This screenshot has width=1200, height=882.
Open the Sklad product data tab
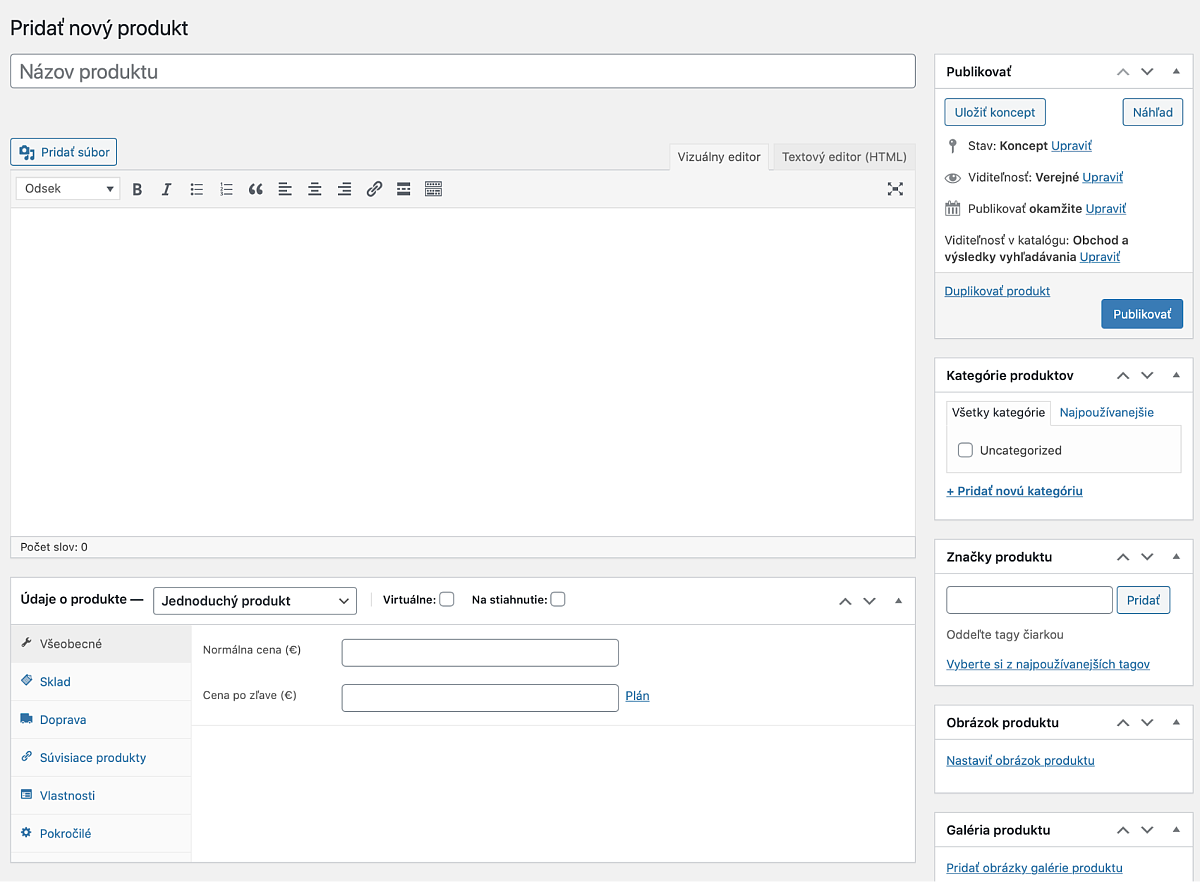tap(101, 682)
